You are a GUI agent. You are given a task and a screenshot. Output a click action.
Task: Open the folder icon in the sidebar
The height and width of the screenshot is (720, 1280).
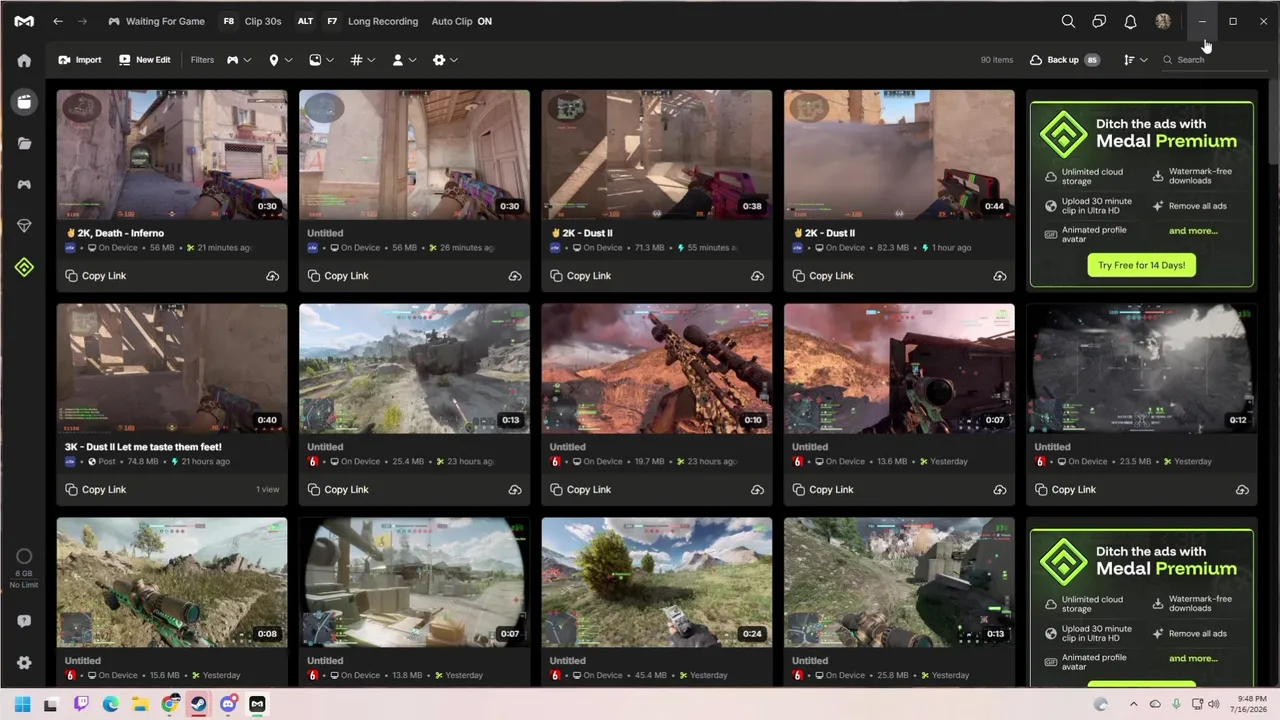pos(24,143)
